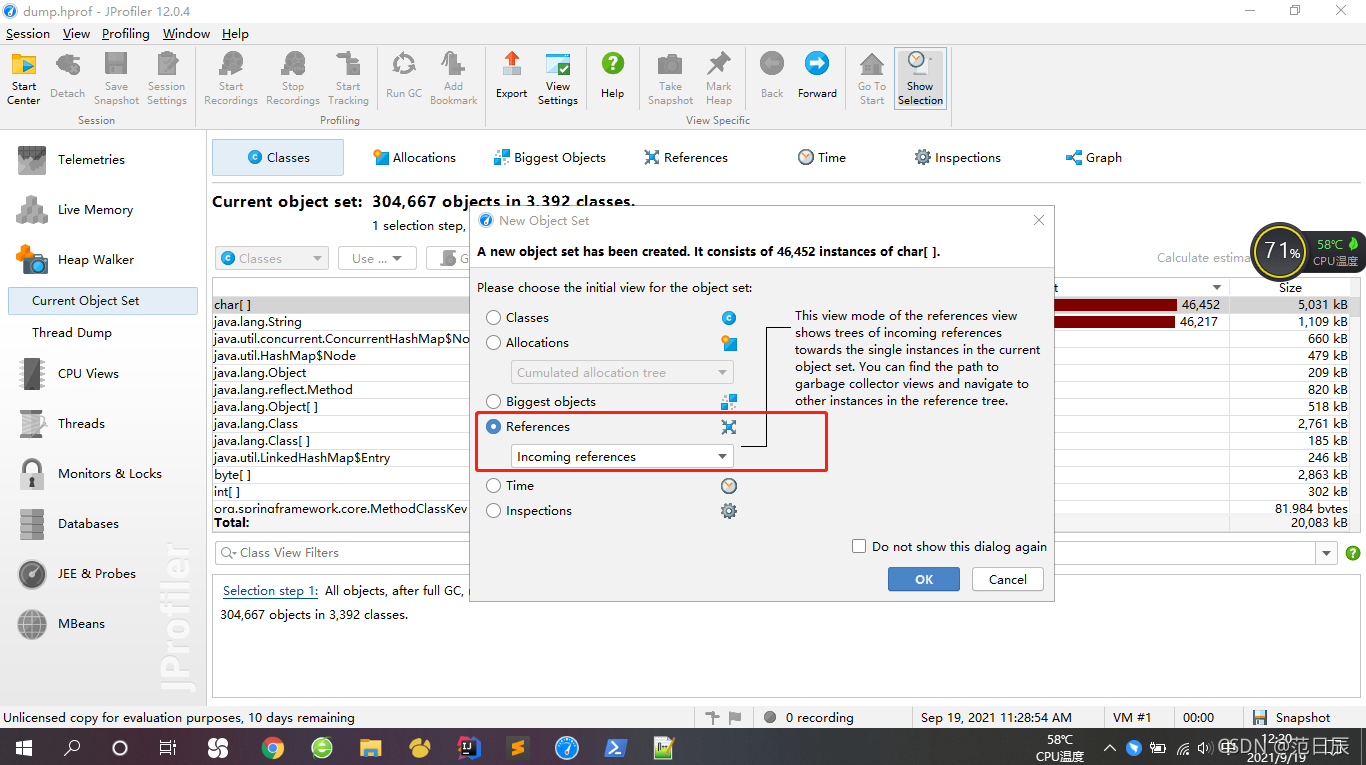Toggle the Show Selection toolbar button
This screenshot has height=765, width=1366.
click(920, 78)
